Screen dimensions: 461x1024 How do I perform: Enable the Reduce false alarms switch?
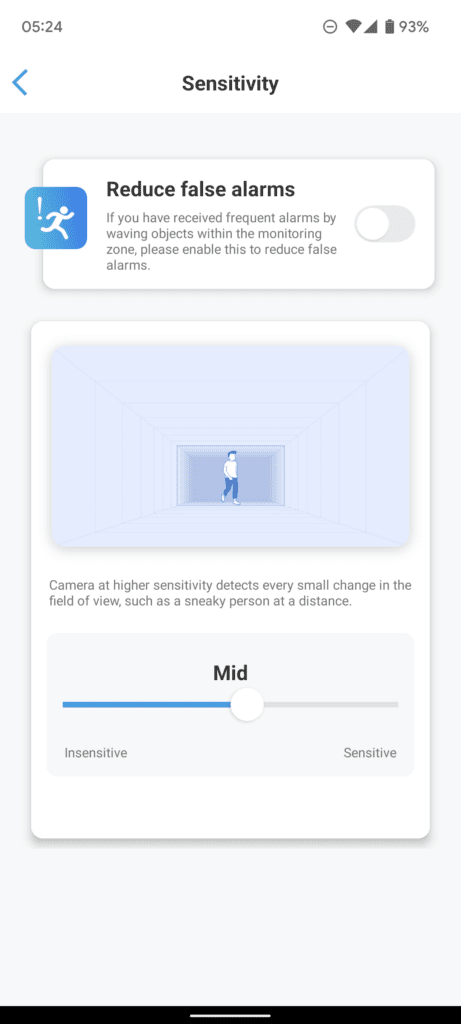click(x=385, y=224)
